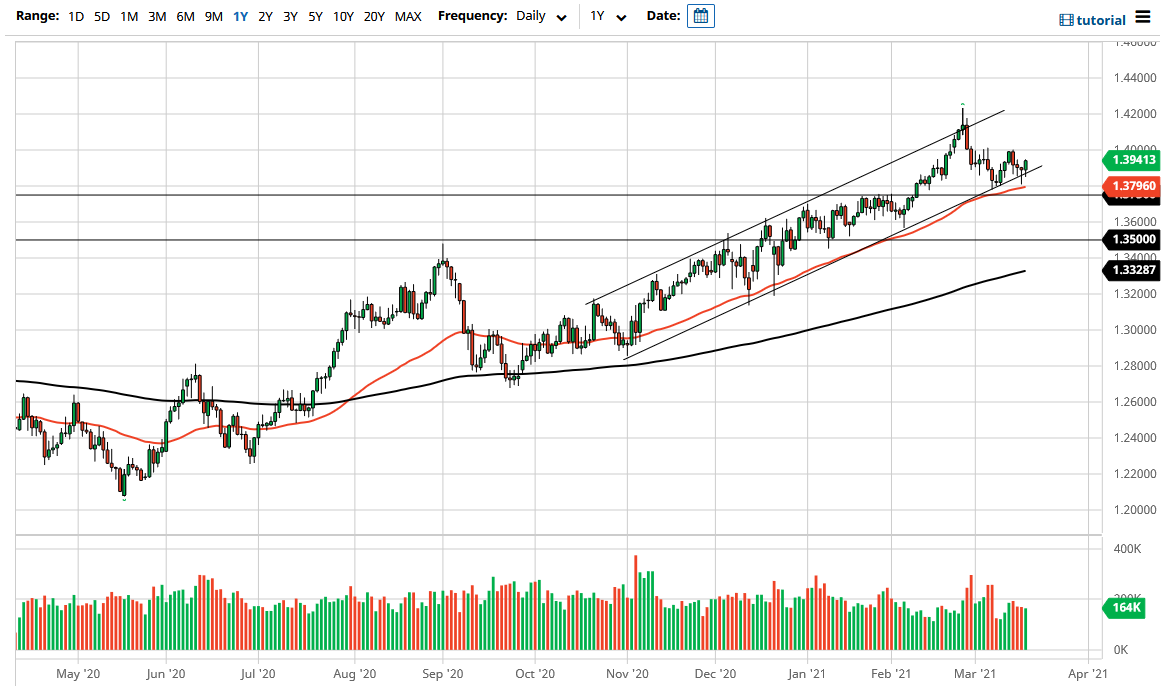The height and width of the screenshot is (686, 1162).
Task: Click the 1.30000 price axis value
Action: point(1135,330)
